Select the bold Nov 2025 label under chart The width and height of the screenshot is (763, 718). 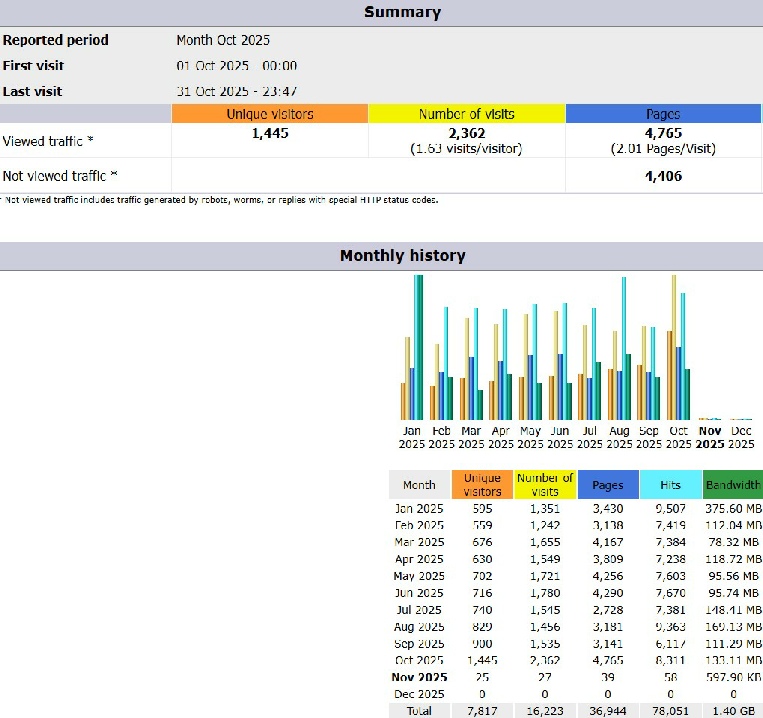click(x=709, y=437)
